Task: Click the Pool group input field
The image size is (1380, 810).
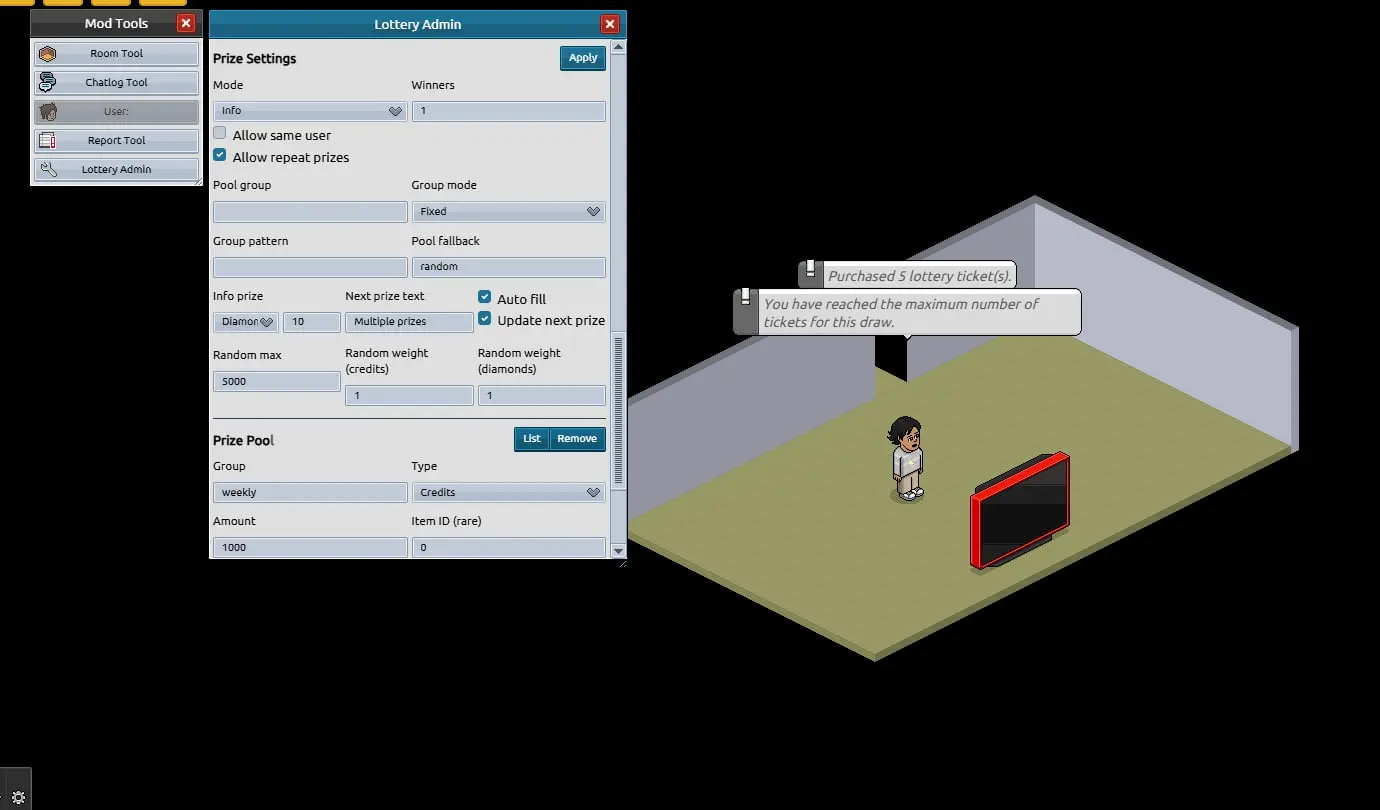Action: pyautogui.click(x=310, y=212)
